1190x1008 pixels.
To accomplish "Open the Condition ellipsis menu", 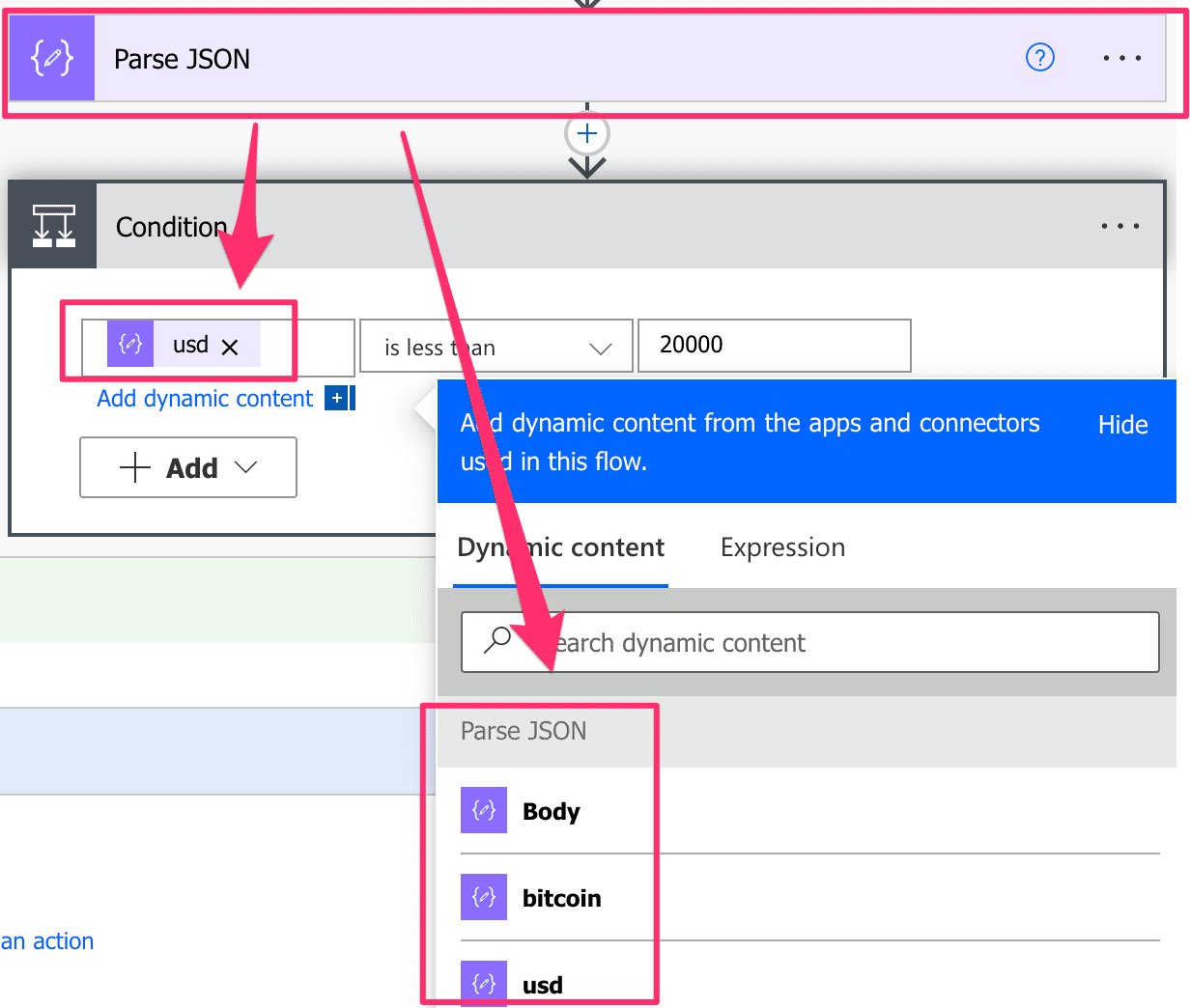I will (1119, 225).
